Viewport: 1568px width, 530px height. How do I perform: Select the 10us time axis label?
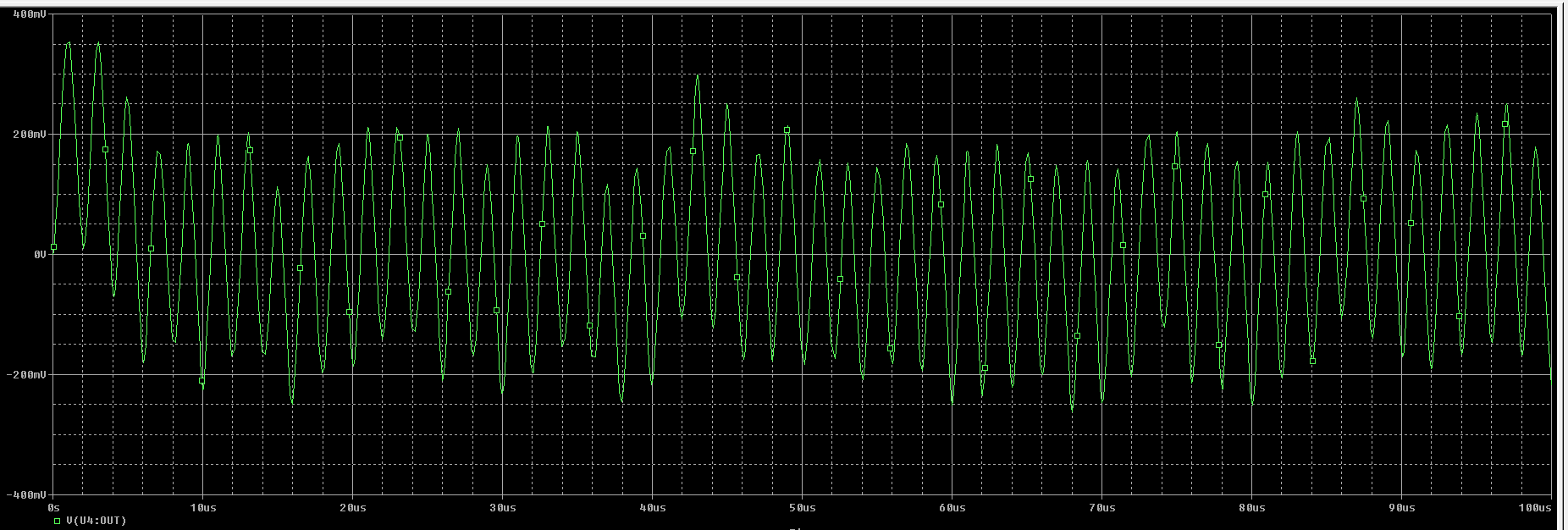click(202, 508)
